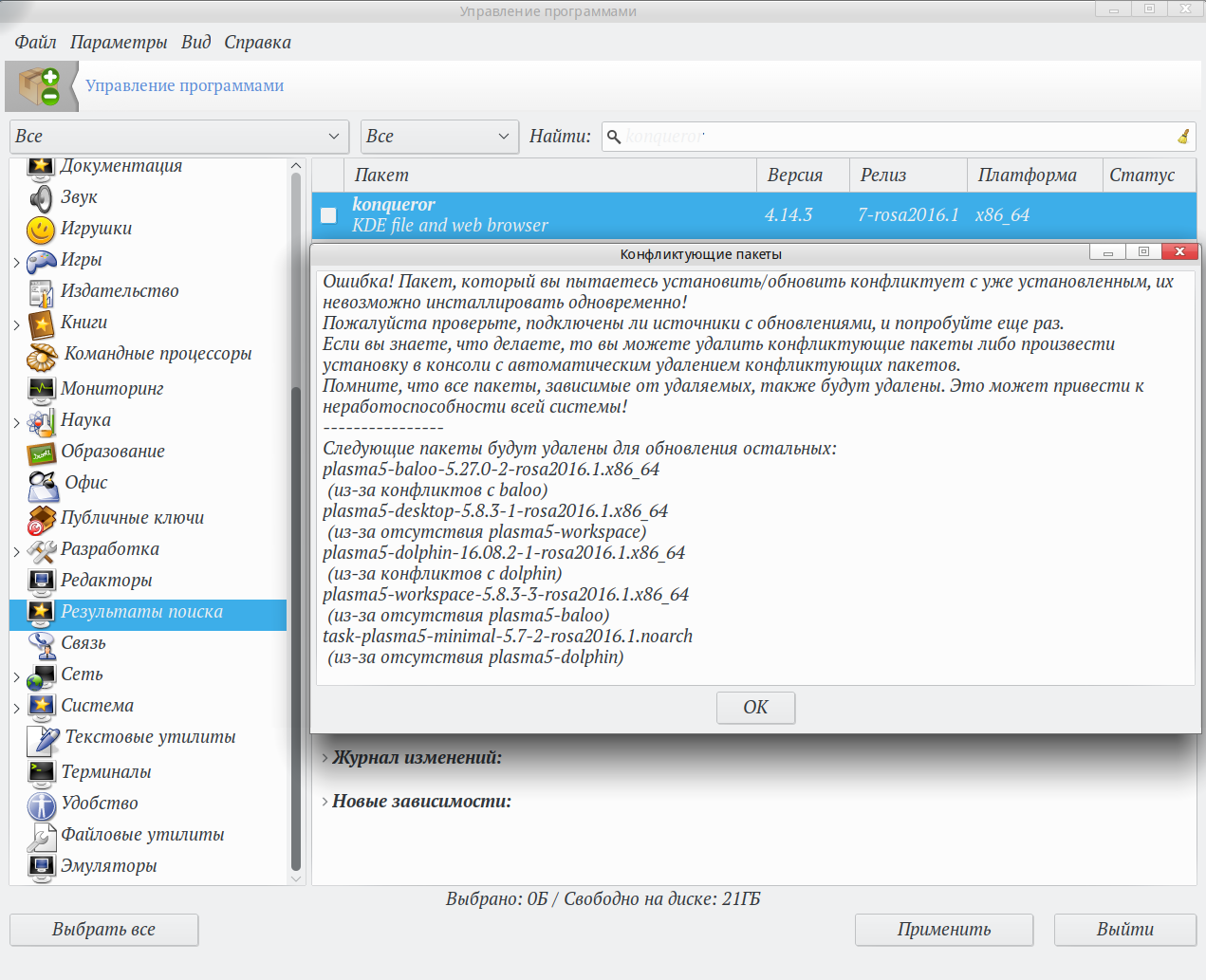The image size is (1206, 980).
Task: Click the search magnifier icon
Action: point(614,137)
